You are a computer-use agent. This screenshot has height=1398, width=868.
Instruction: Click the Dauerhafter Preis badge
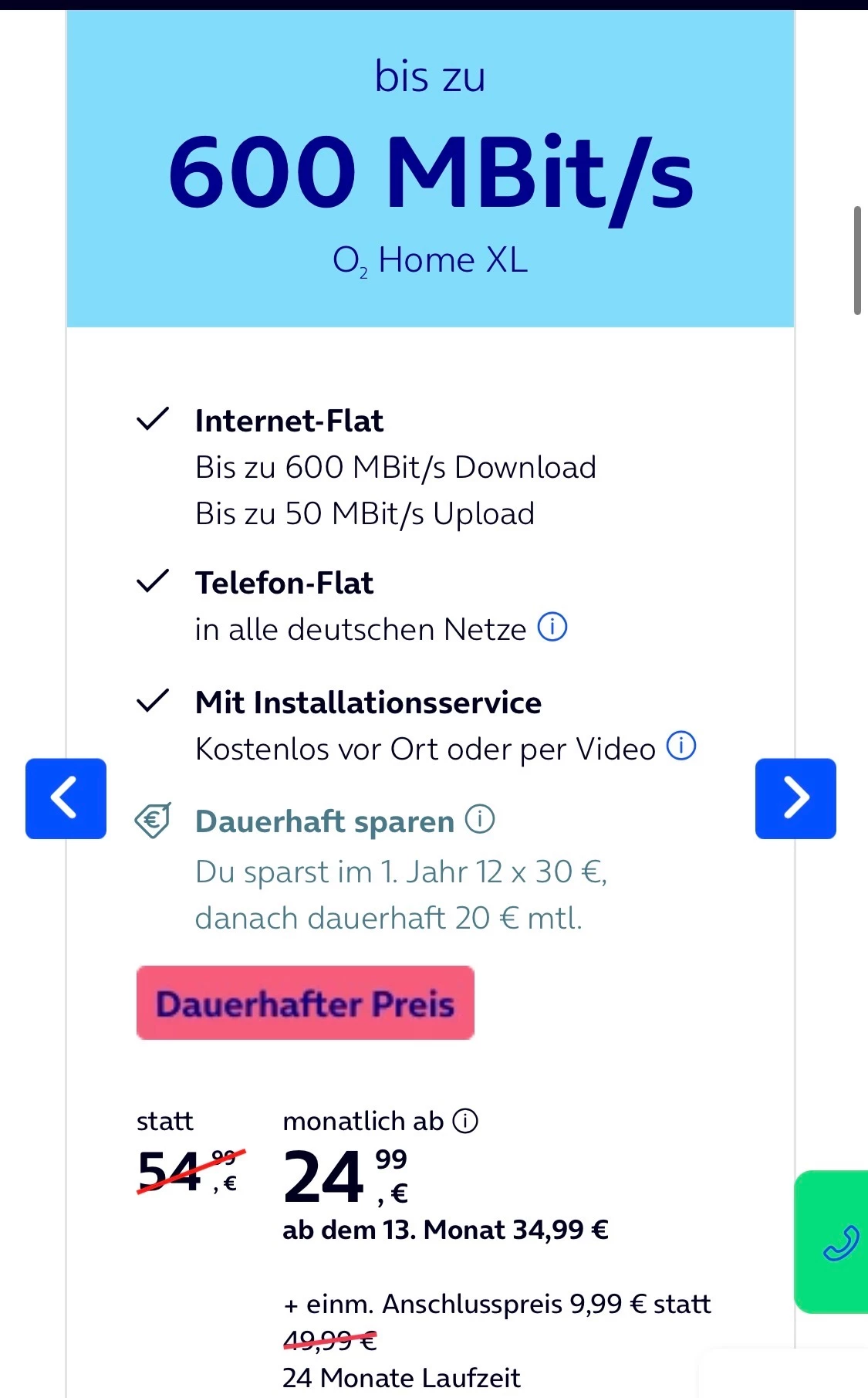306,1003
